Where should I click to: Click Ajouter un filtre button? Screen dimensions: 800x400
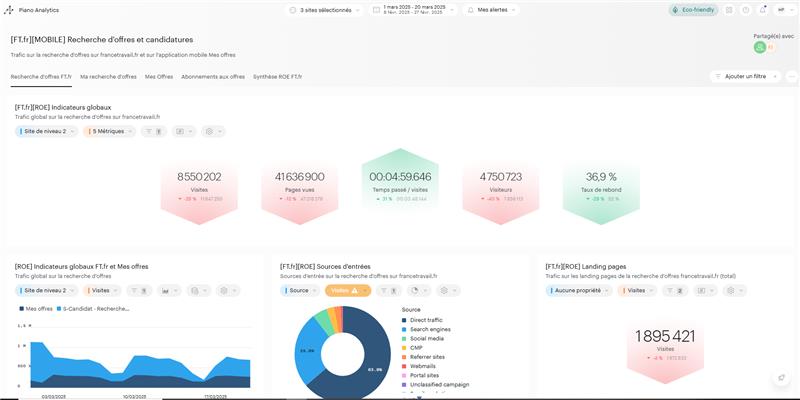point(745,76)
